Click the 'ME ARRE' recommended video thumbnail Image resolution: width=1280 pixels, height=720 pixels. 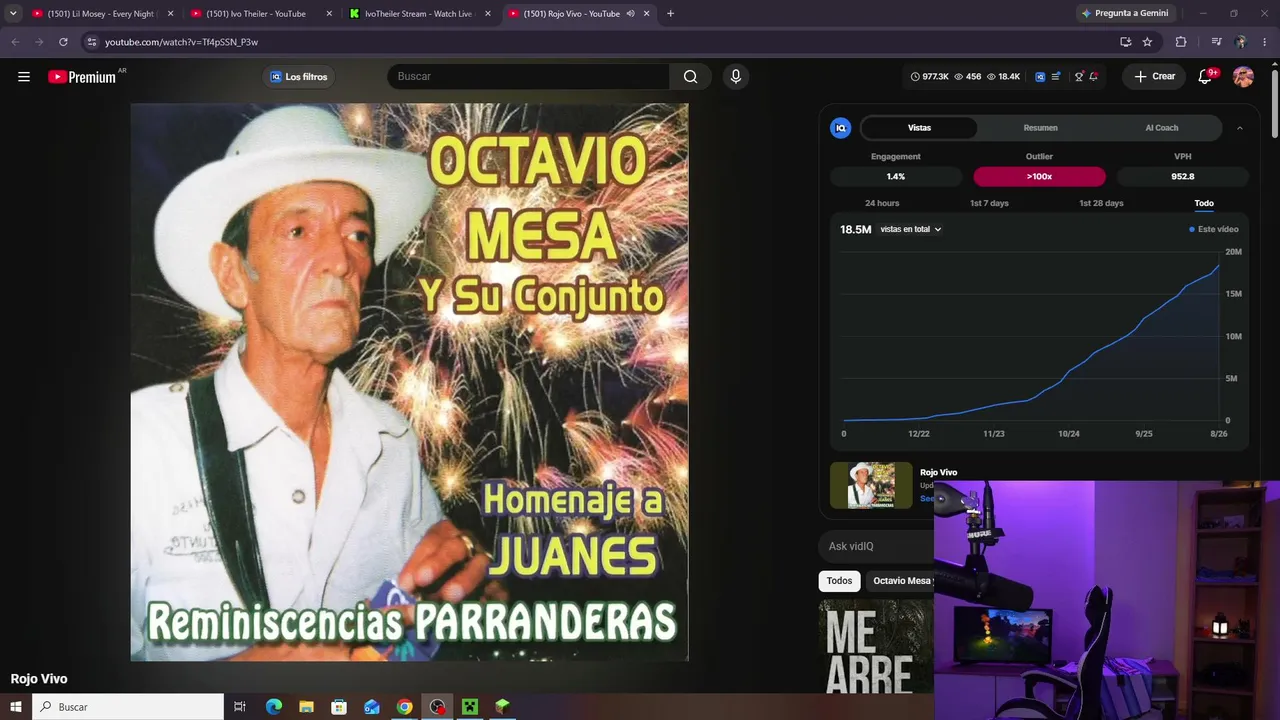876,646
